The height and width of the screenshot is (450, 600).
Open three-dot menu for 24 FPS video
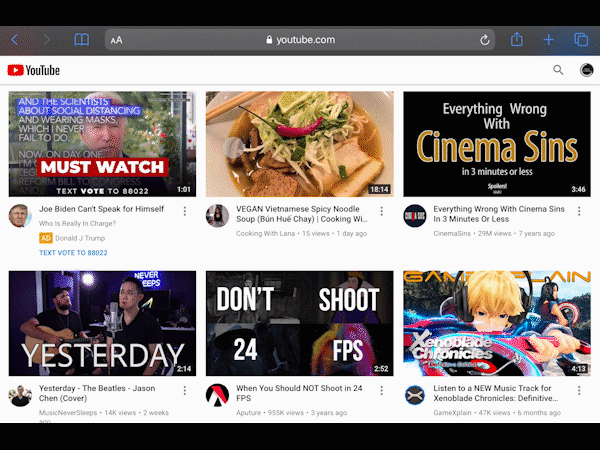382,391
